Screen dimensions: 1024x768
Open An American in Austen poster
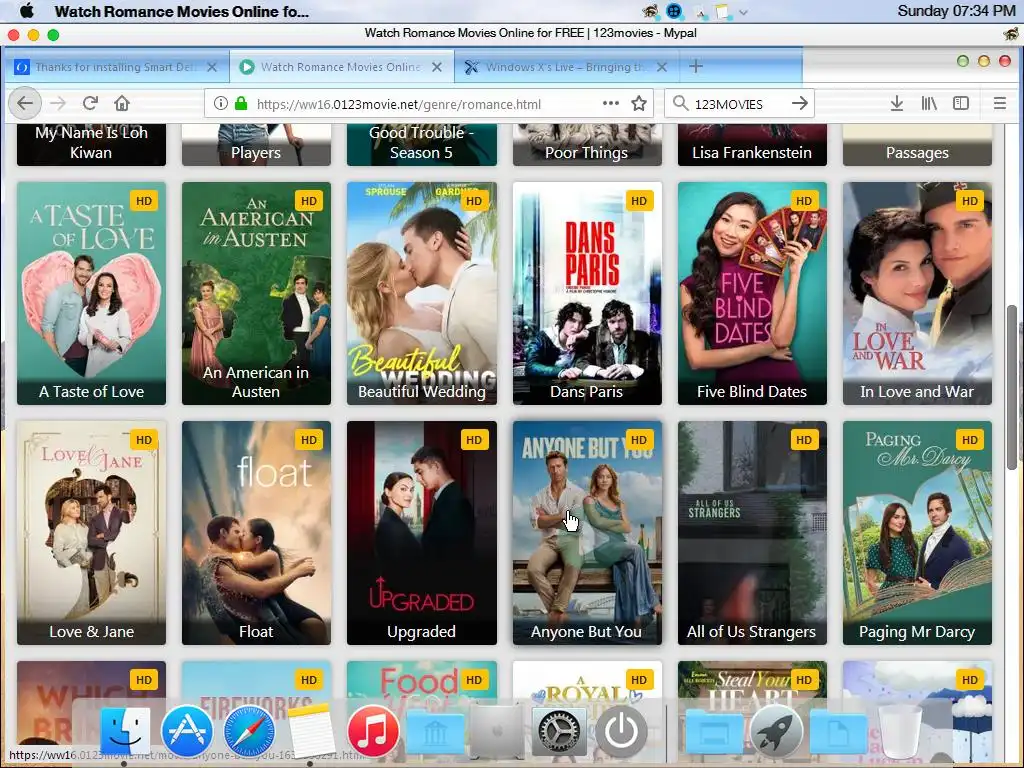(x=256, y=293)
